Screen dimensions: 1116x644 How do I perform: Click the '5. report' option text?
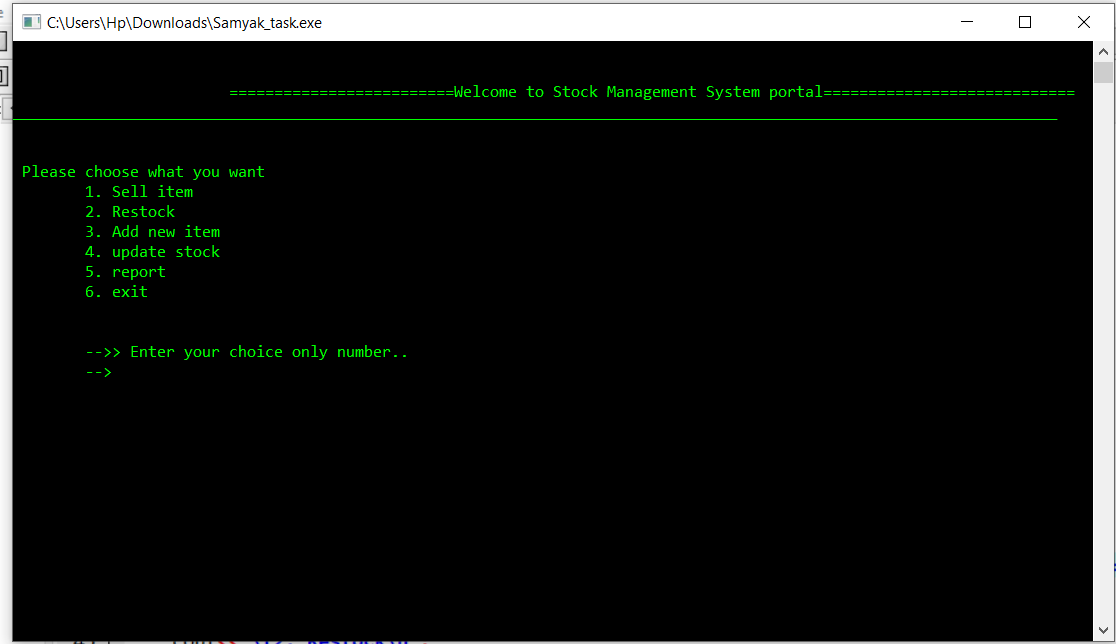(125, 272)
